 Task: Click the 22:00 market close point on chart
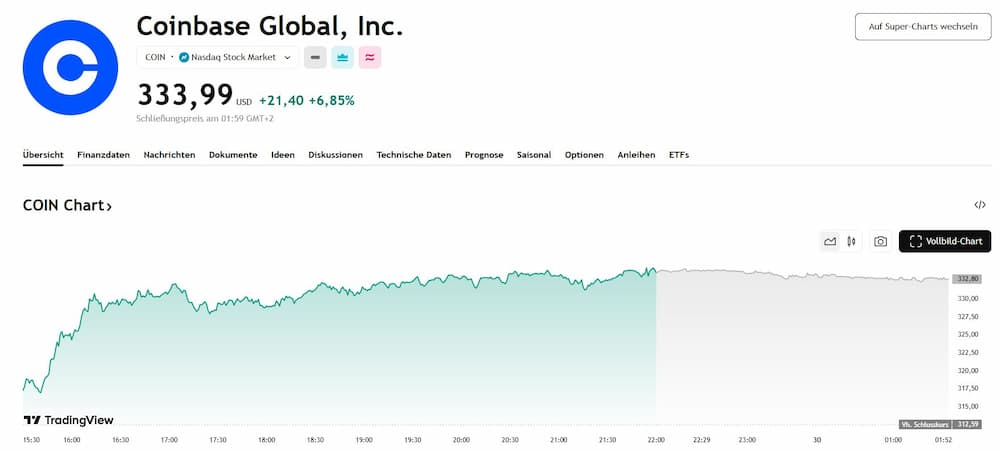tap(655, 272)
